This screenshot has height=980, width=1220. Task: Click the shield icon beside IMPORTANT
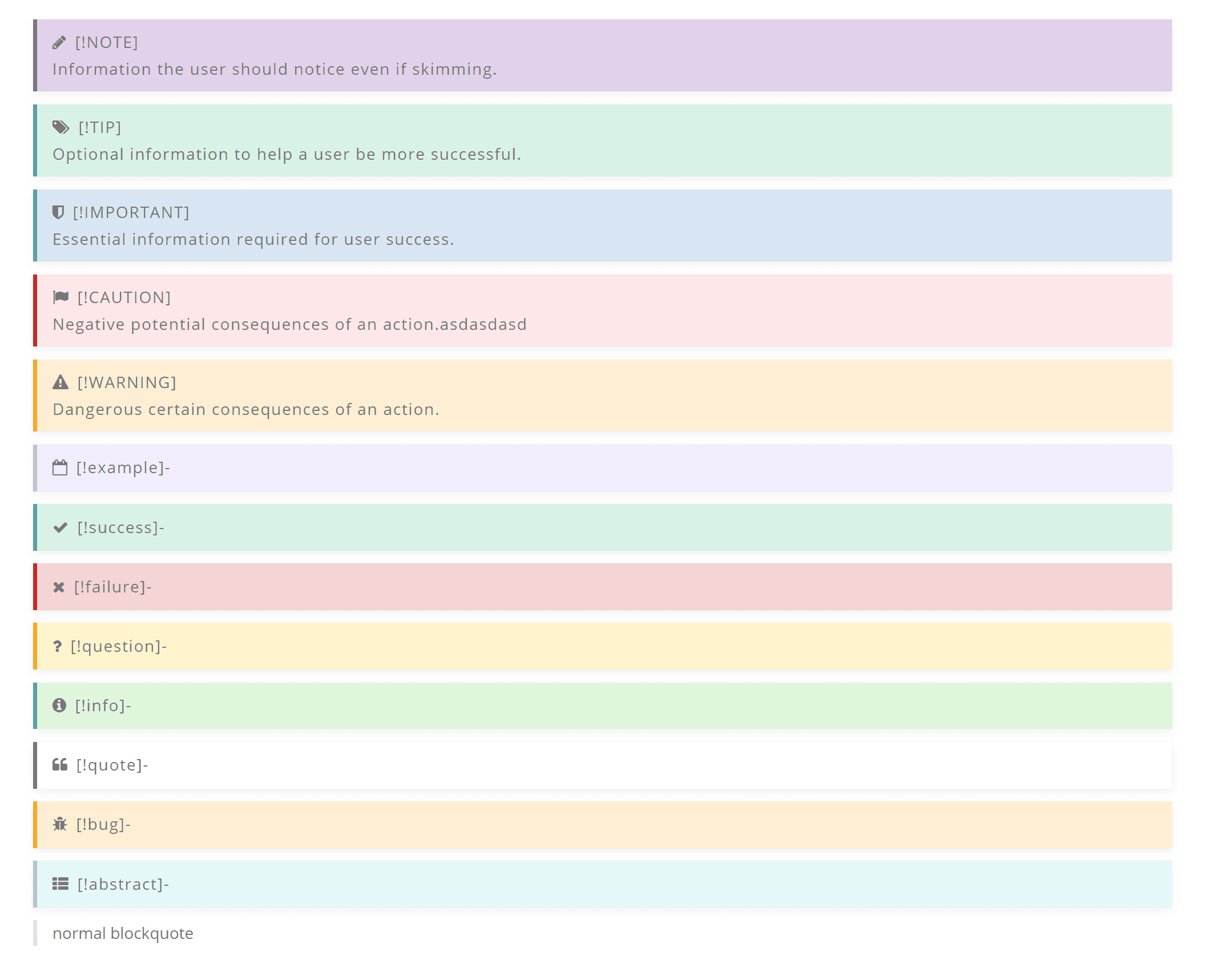click(58, 212)
